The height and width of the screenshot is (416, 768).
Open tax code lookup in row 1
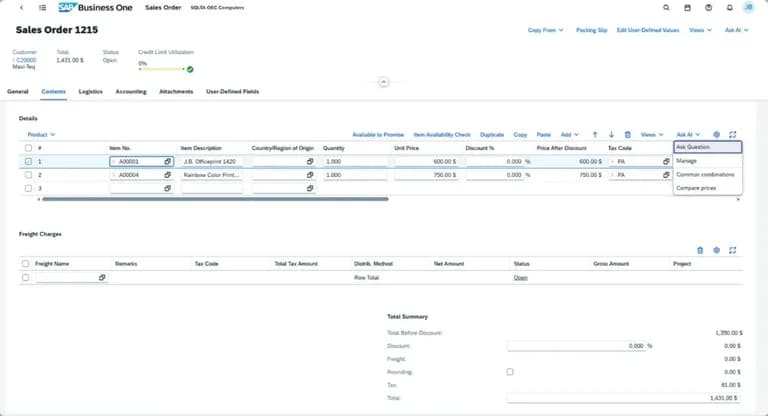coord(666,161)
